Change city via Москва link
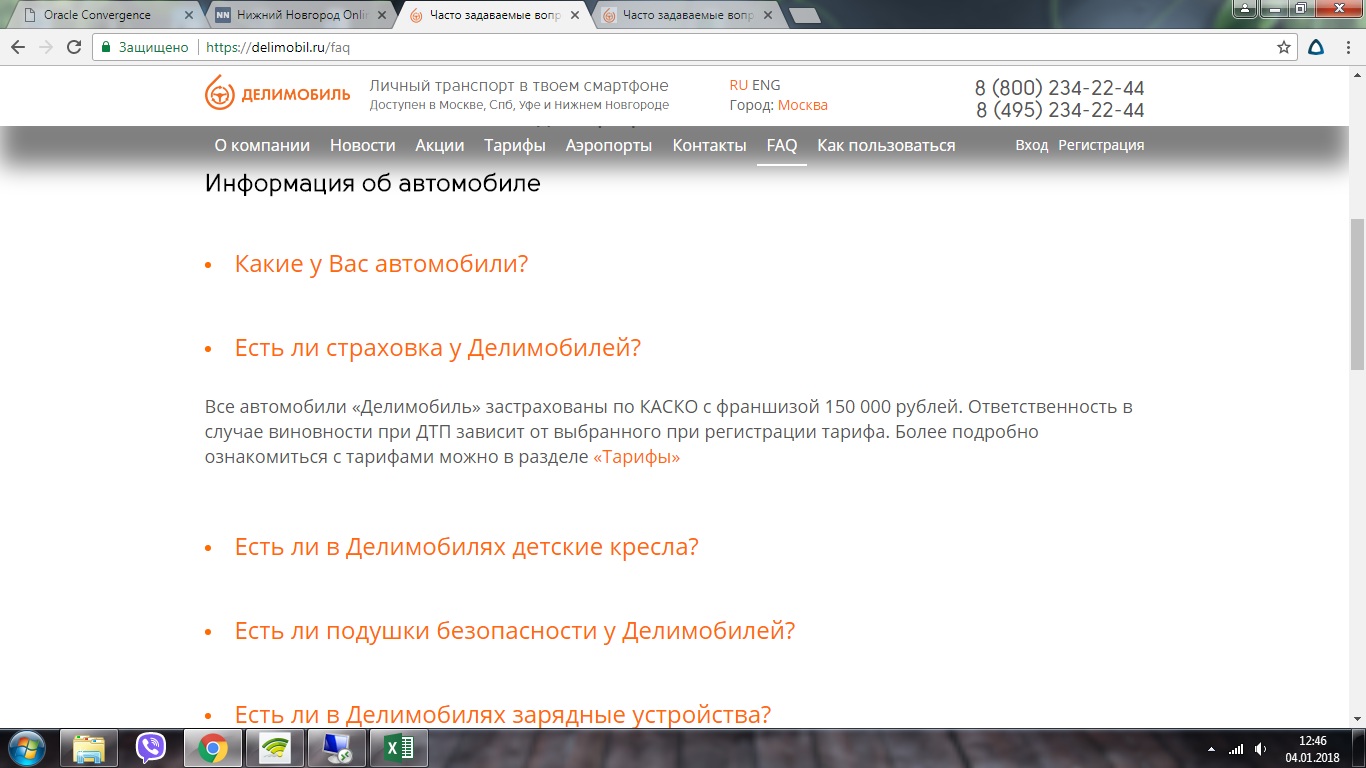The height and width of the screenshot is (768, 1366). [x=803, y=105]
